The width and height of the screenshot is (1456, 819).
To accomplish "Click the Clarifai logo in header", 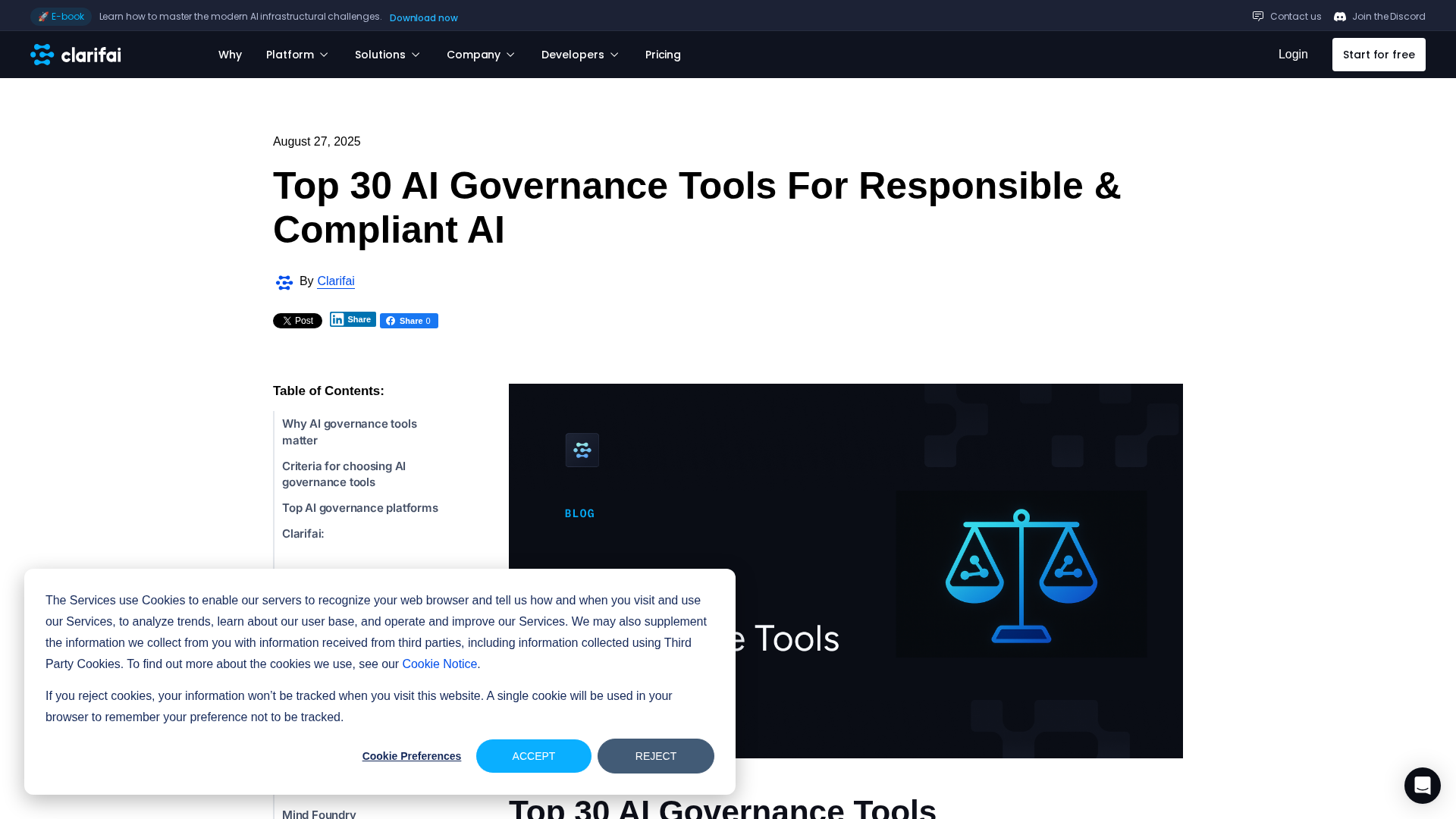I will click(76, 55).
